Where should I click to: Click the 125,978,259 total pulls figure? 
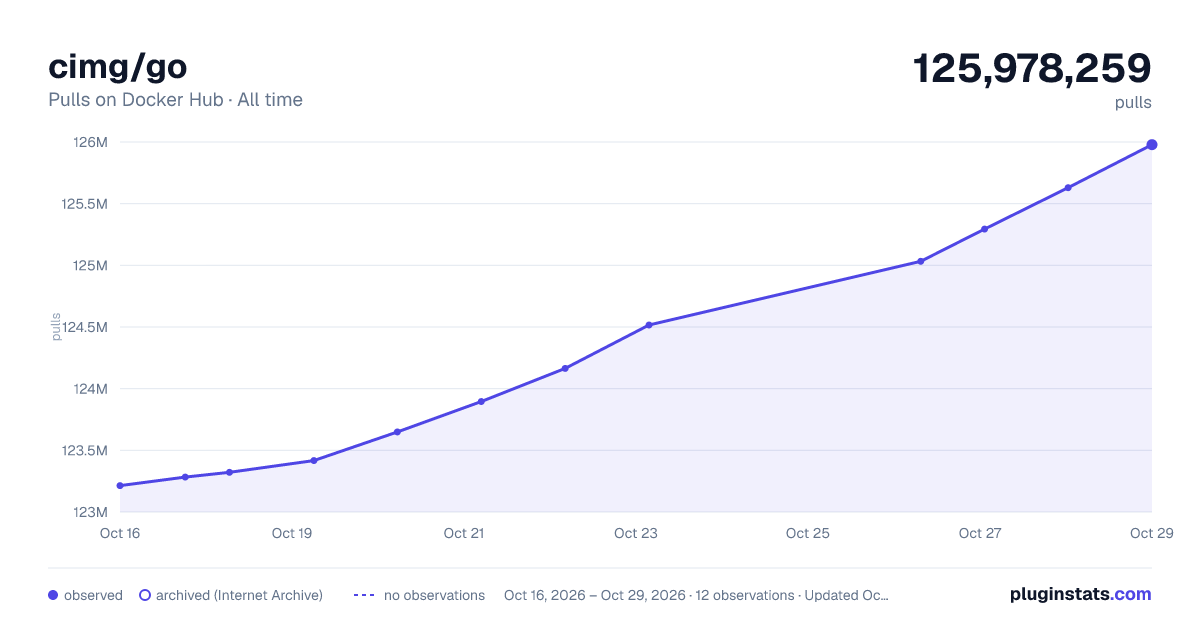[1032, 69]
